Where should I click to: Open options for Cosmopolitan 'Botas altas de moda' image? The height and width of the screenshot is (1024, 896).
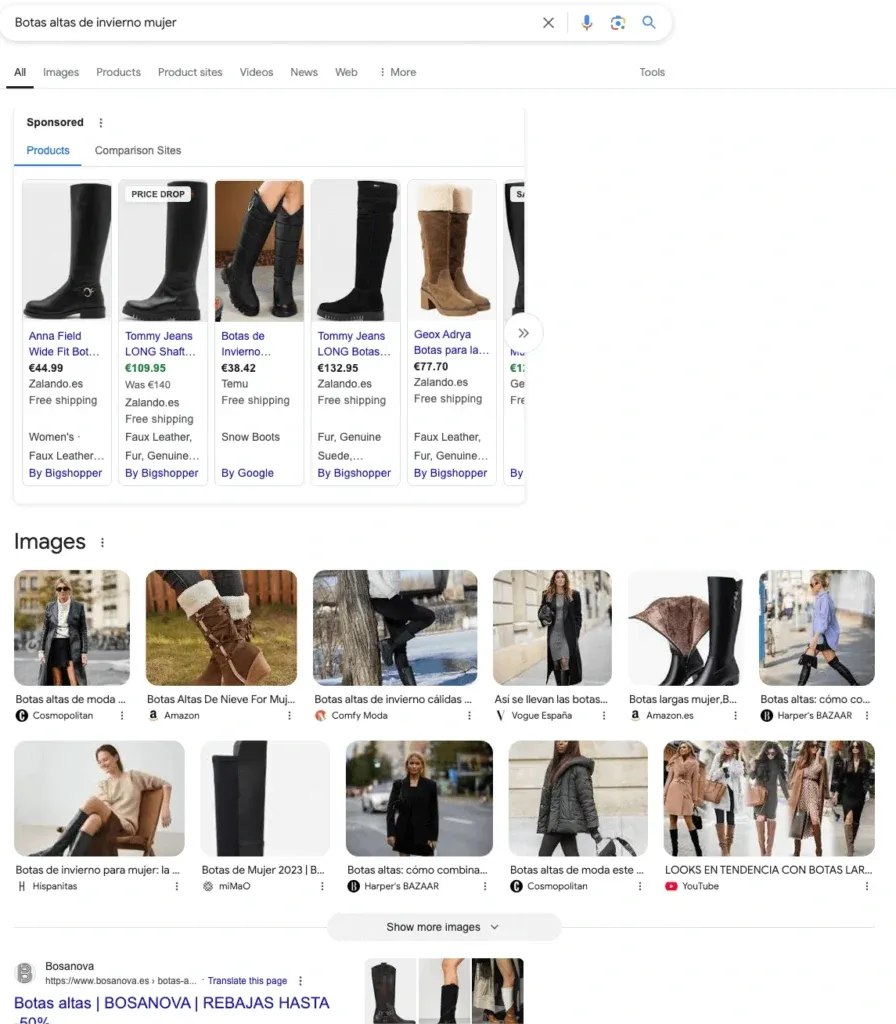pos(121,716)
